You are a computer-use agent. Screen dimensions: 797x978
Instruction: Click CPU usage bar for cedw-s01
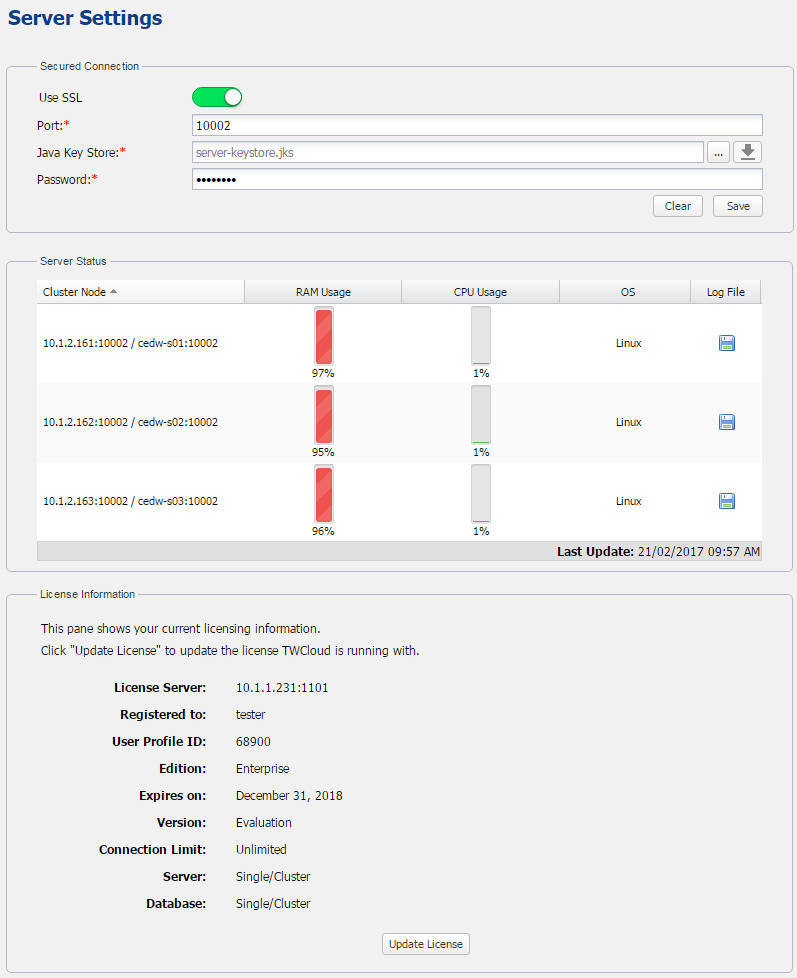[481, 336]
